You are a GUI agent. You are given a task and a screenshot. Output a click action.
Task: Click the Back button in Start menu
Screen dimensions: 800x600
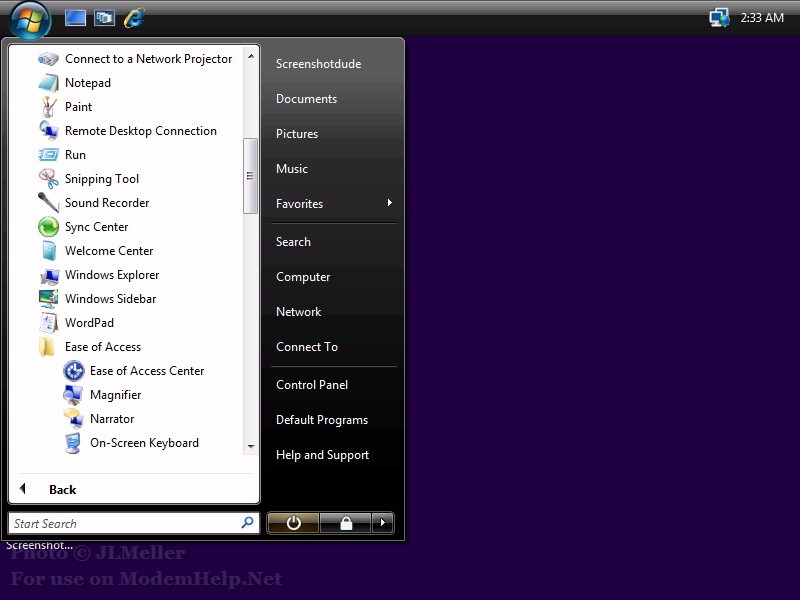[63, 490]
